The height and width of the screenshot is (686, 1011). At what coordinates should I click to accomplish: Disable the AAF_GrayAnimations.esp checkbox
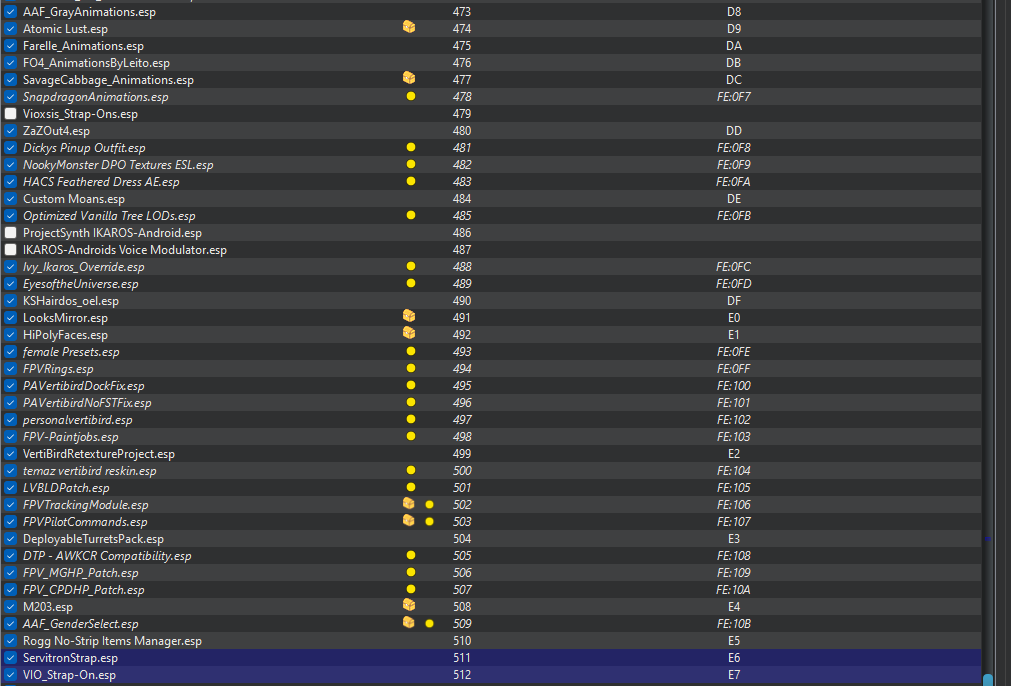[x=10, y=12]
